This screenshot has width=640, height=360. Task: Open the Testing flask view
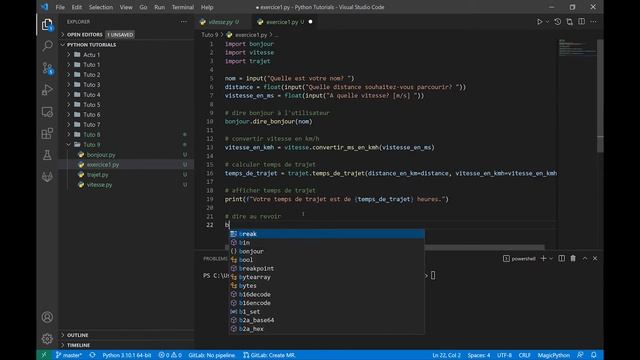click(47, 155)
